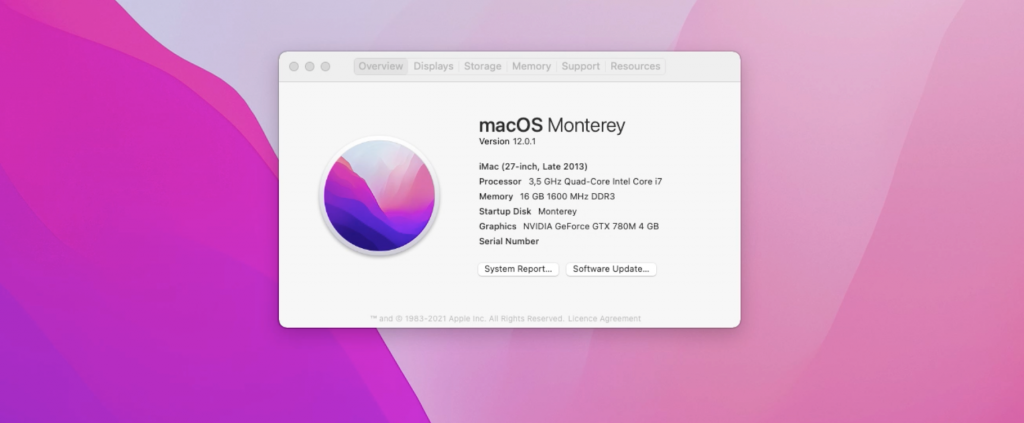Close the About This Mac window

click(x=294, y=66)
